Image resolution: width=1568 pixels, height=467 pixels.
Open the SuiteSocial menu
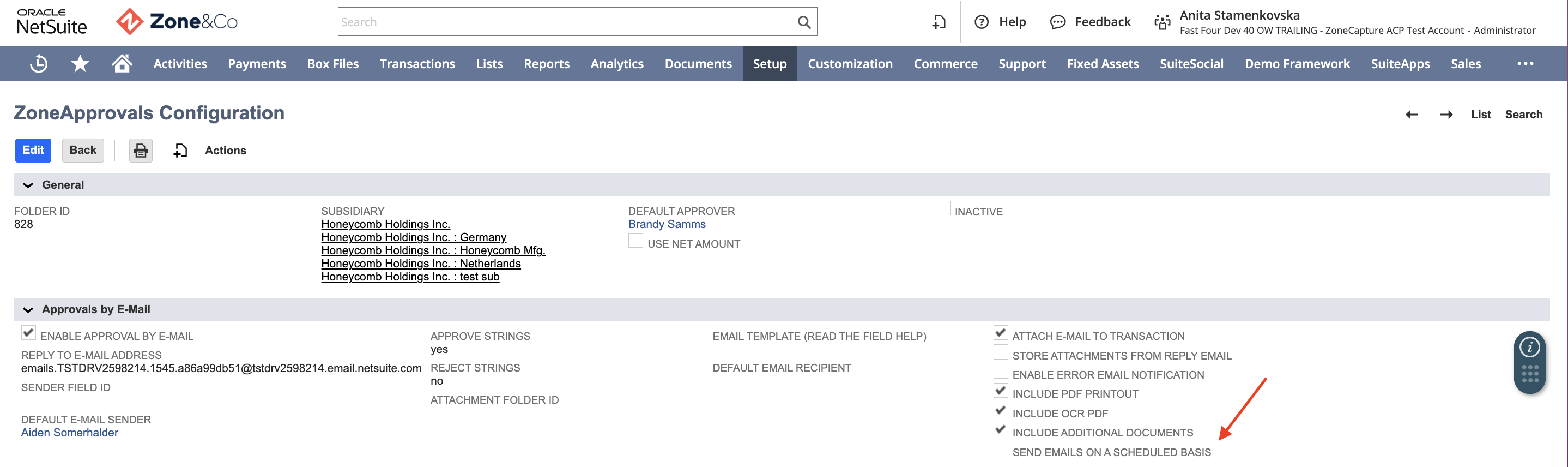click(1191, 63)
